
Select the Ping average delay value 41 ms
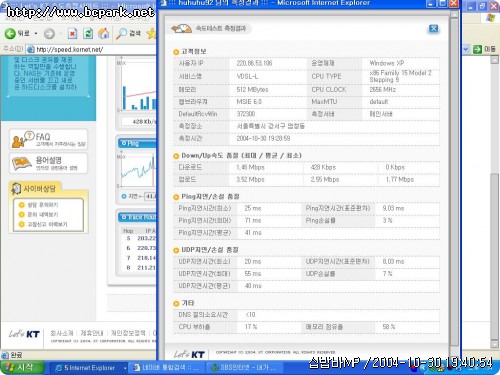(253, 233)
